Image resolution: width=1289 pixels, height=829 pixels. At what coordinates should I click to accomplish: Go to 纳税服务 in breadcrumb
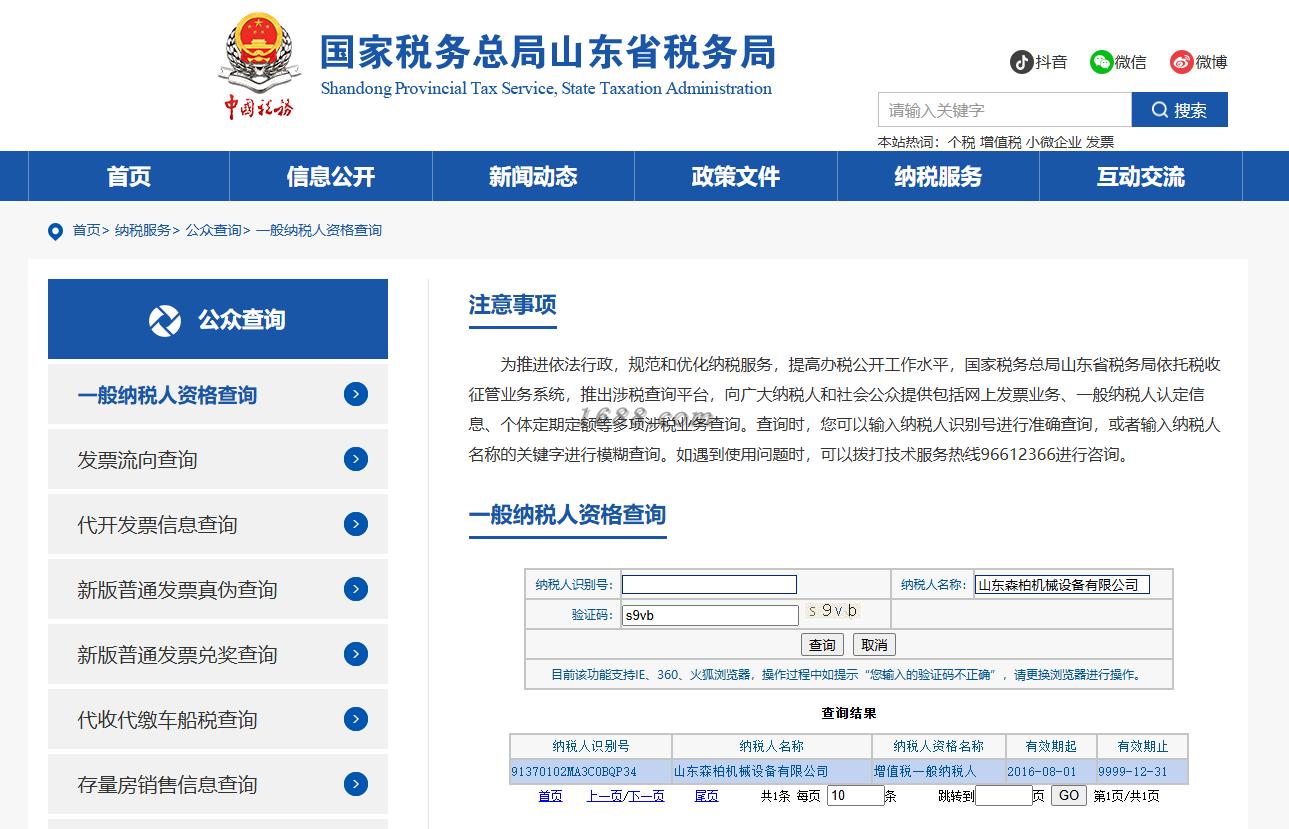tap(142, 230)
